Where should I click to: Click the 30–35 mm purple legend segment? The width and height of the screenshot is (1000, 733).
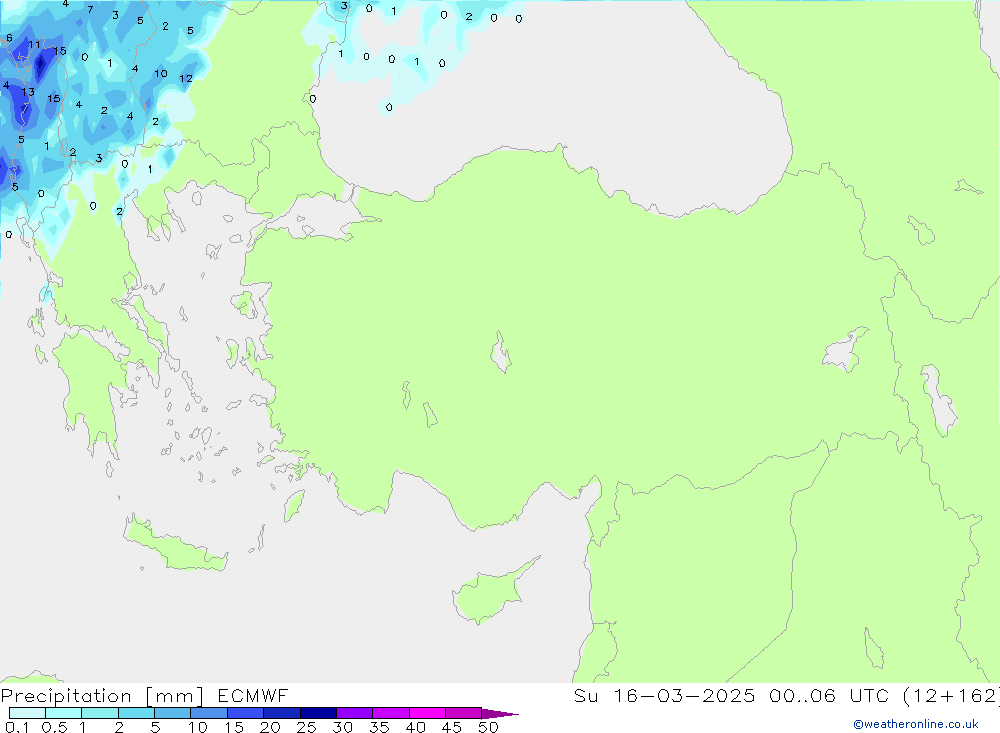point(355,713)
